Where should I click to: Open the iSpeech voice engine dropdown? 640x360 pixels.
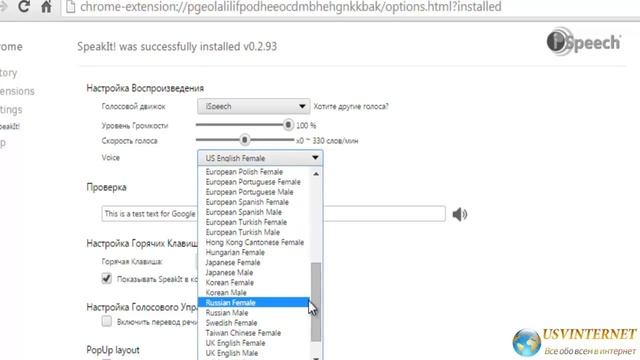pos(253,107)
